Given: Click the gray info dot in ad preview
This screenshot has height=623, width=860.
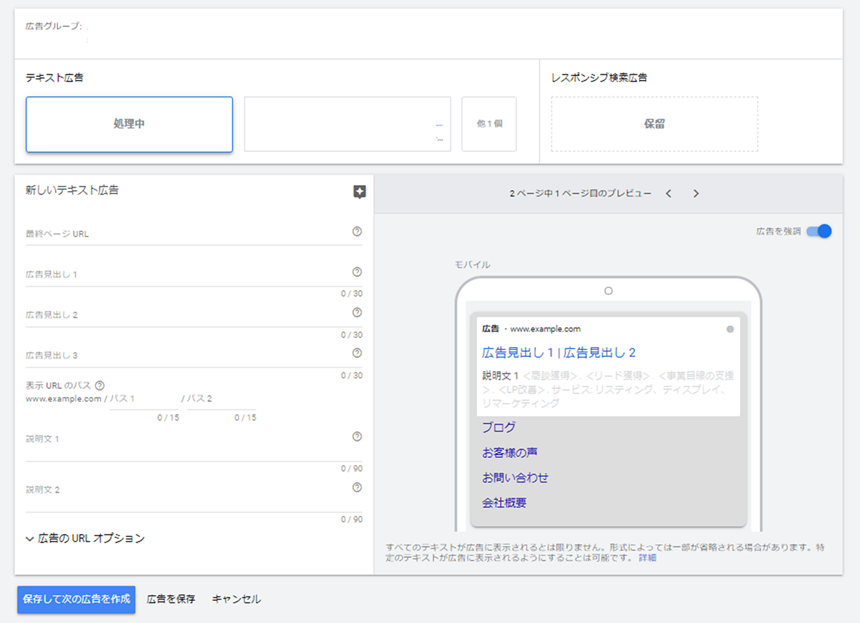Looking at the screenshot, I should coord(730,329).
